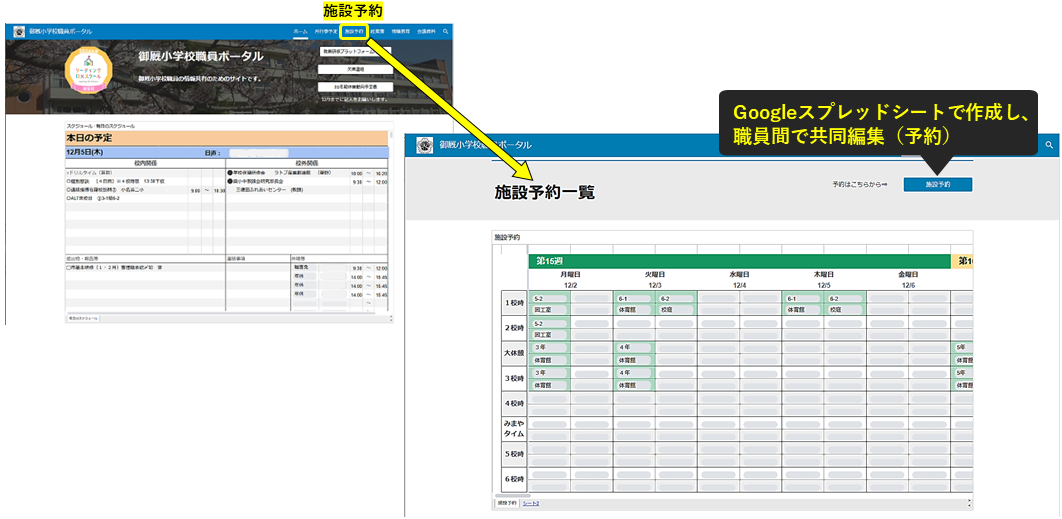
Task: Click the 6-2 cell in Thursday 1校時
Action: (x=845, y=298)
